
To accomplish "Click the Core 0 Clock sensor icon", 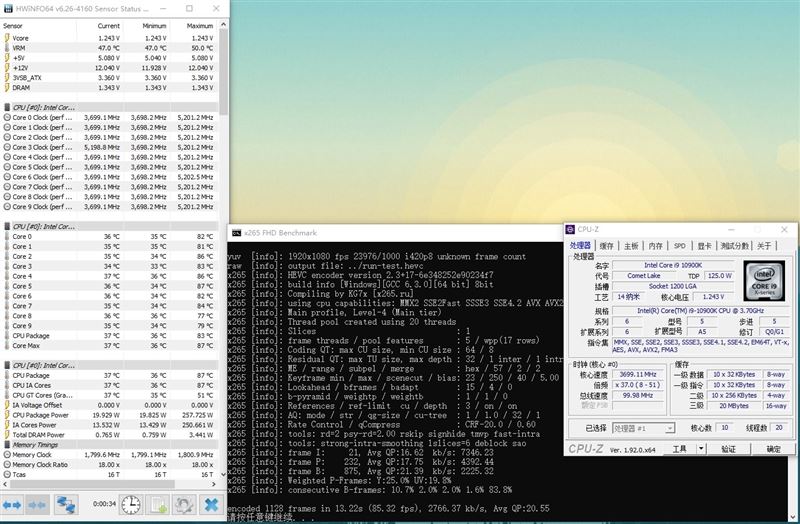I will pos(7,117).
